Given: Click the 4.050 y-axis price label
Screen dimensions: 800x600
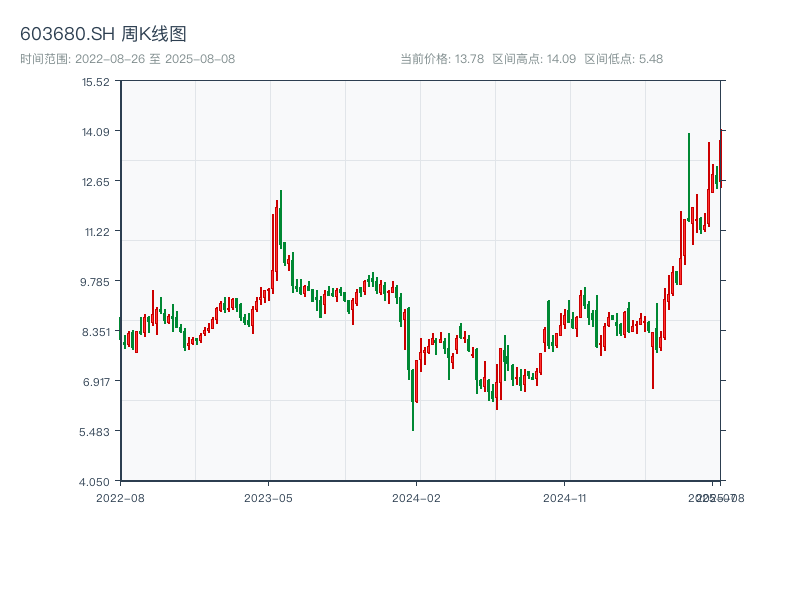Looking at the screenshot, I should (x=96, y=481).
